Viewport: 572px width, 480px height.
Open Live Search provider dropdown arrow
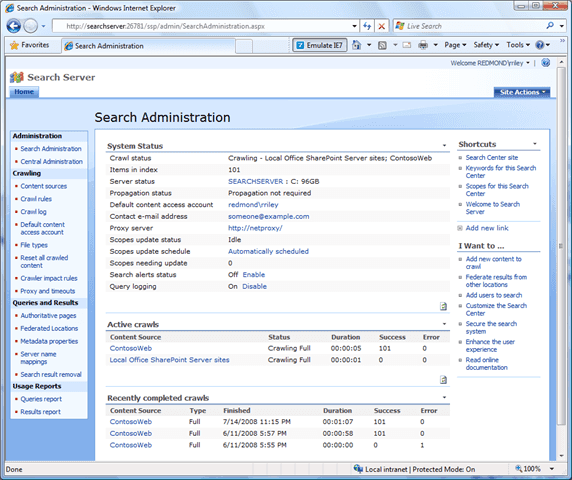[x=561, y=26]
